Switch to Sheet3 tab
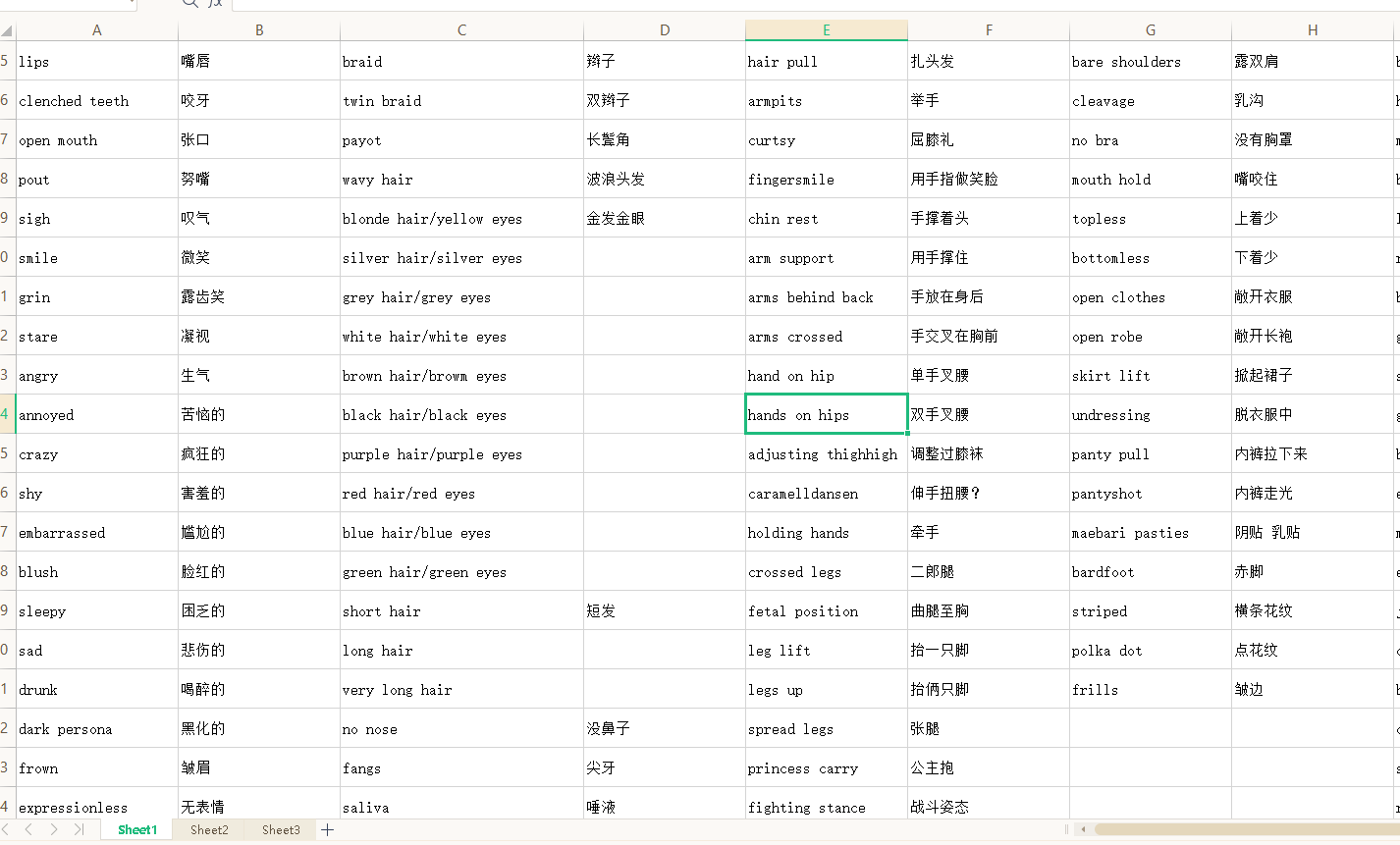This screenshot has height=845, width=1400. (281, 830)
